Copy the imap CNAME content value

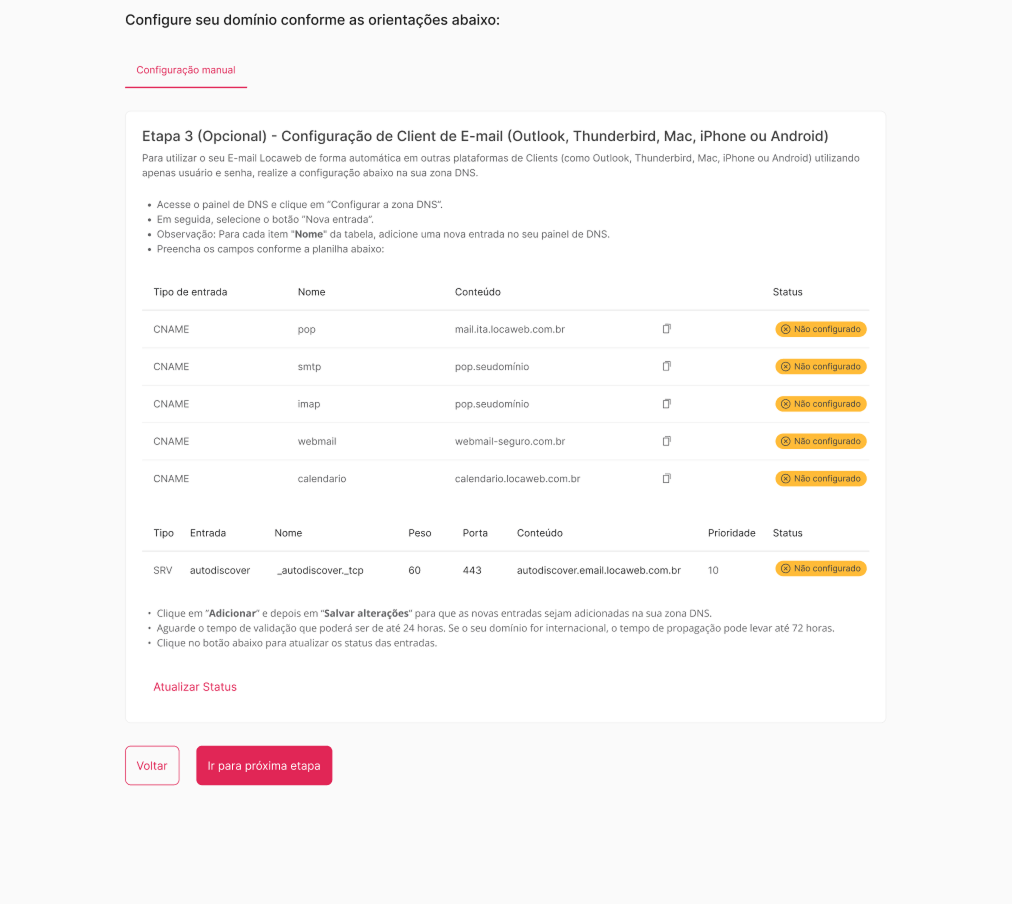[x=667, y=404]
